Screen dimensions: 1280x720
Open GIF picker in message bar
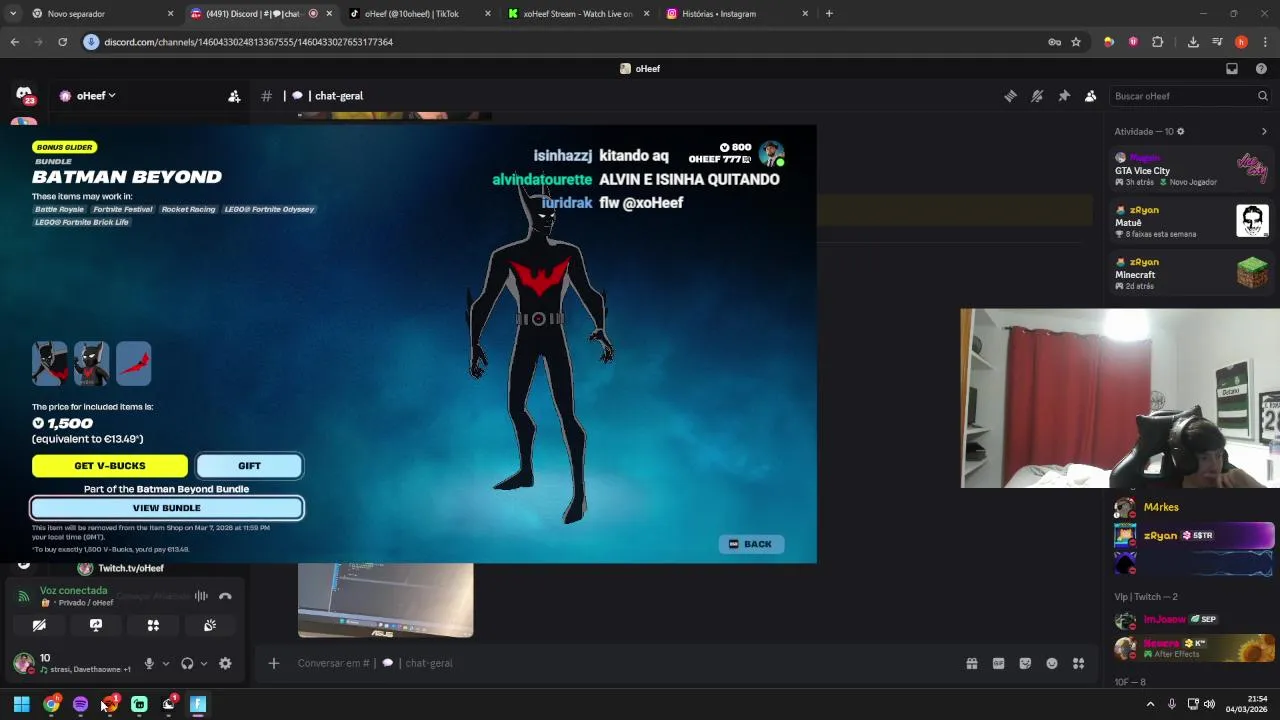pyautogui.click(x=998, y=663)
